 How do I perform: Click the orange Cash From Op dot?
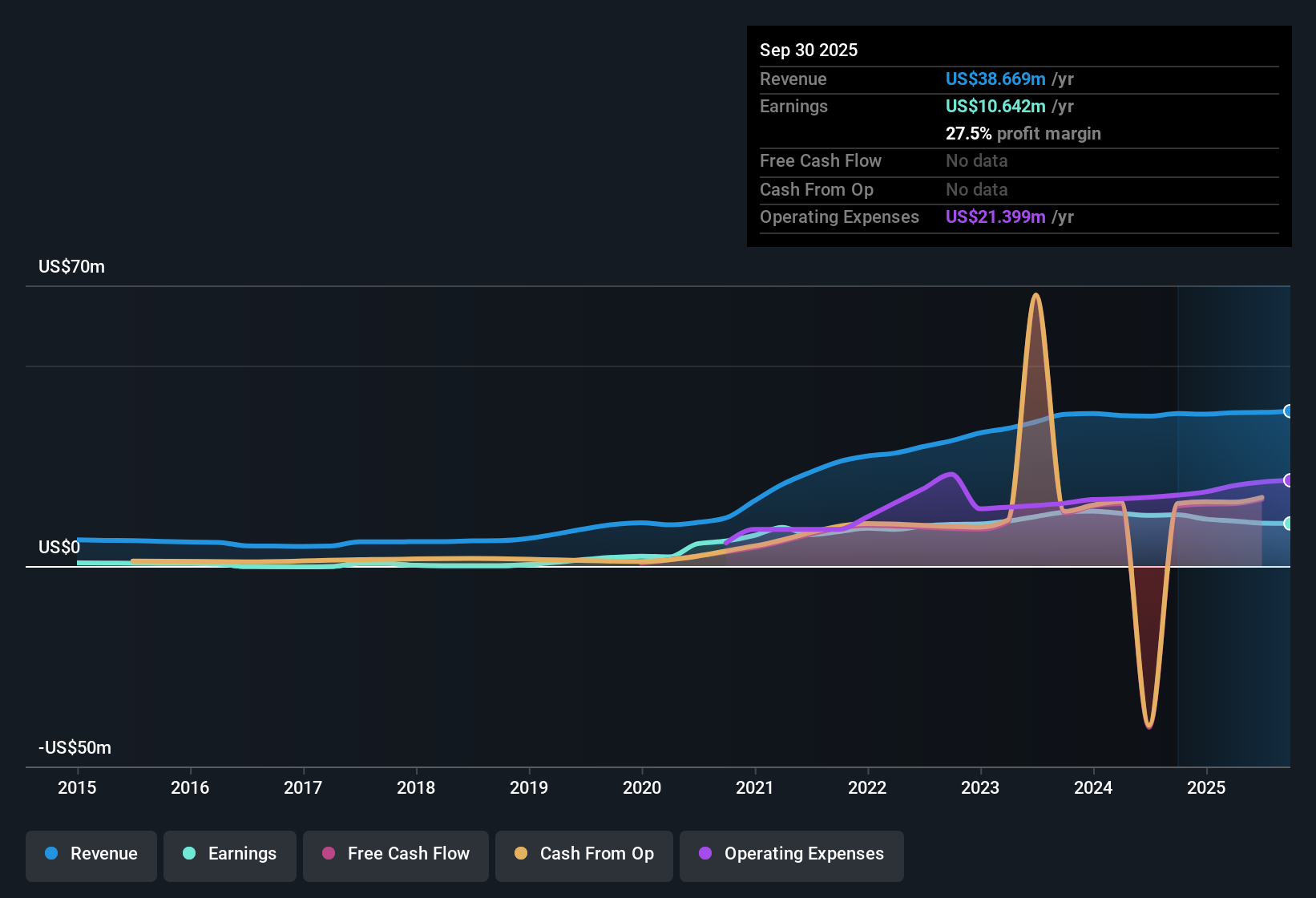coord(521,853)
